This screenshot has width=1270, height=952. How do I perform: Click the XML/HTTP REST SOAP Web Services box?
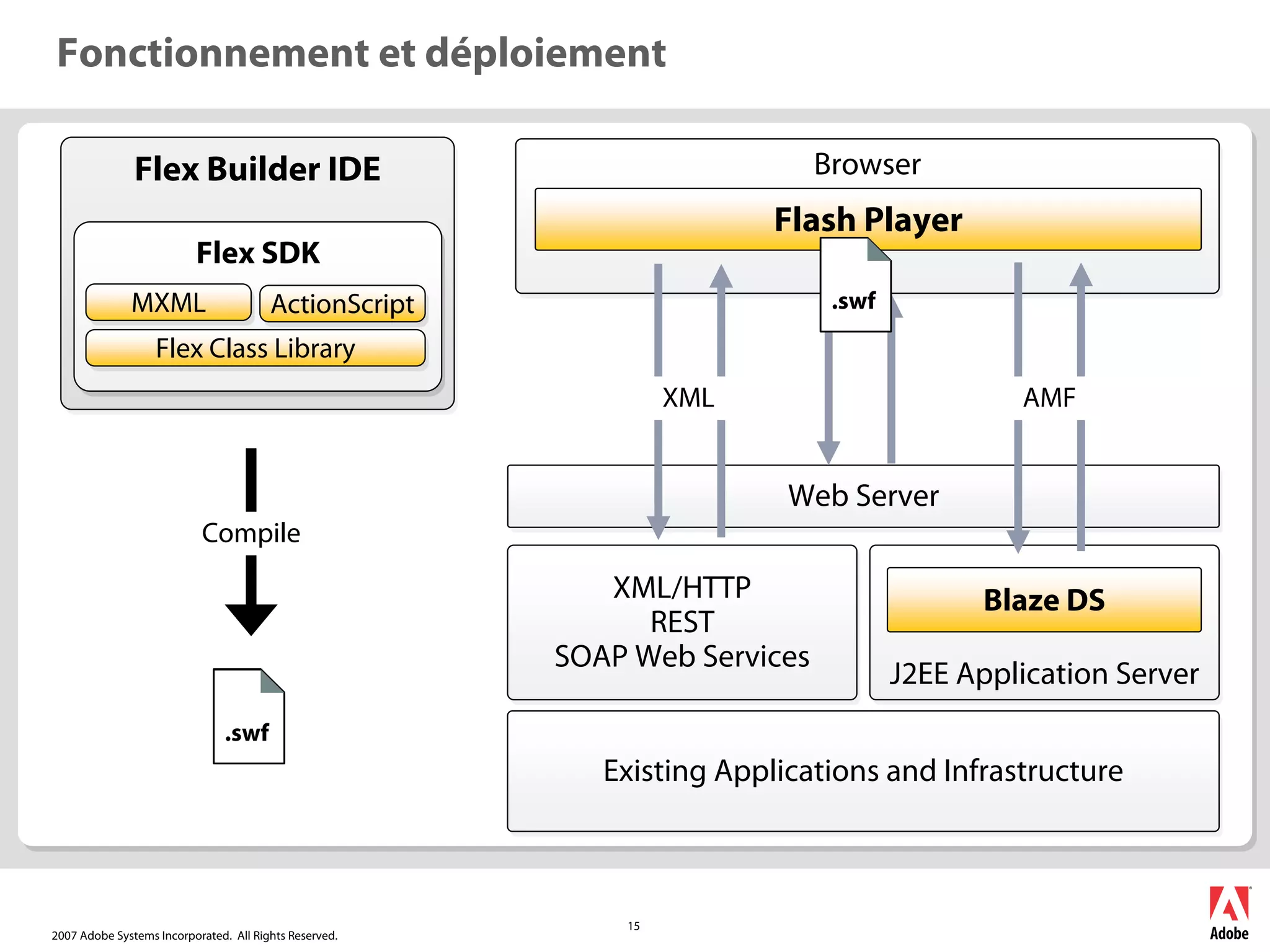682,622
